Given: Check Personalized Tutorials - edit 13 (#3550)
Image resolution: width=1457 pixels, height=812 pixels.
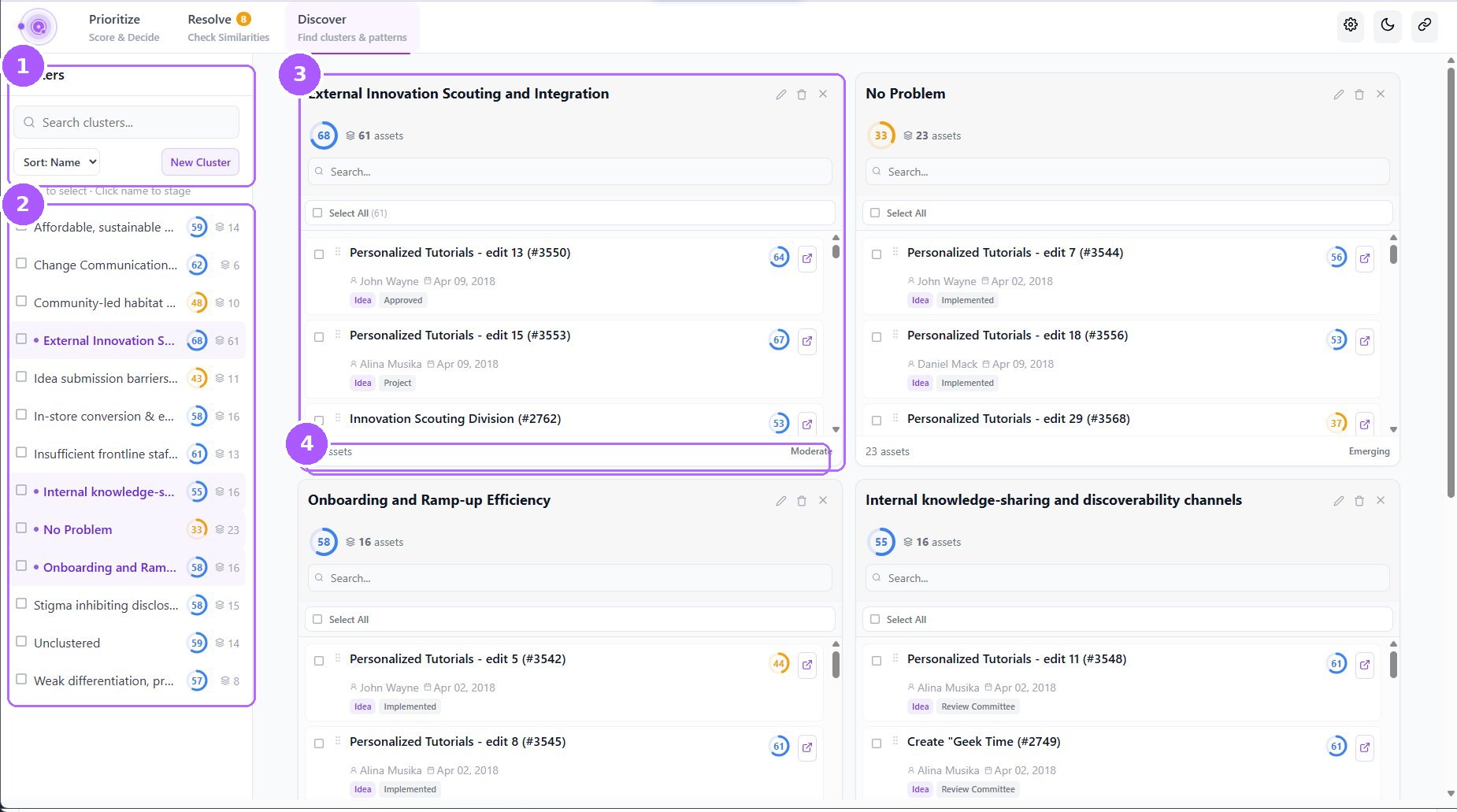Looking at the screenshot, I should [319, 254].
